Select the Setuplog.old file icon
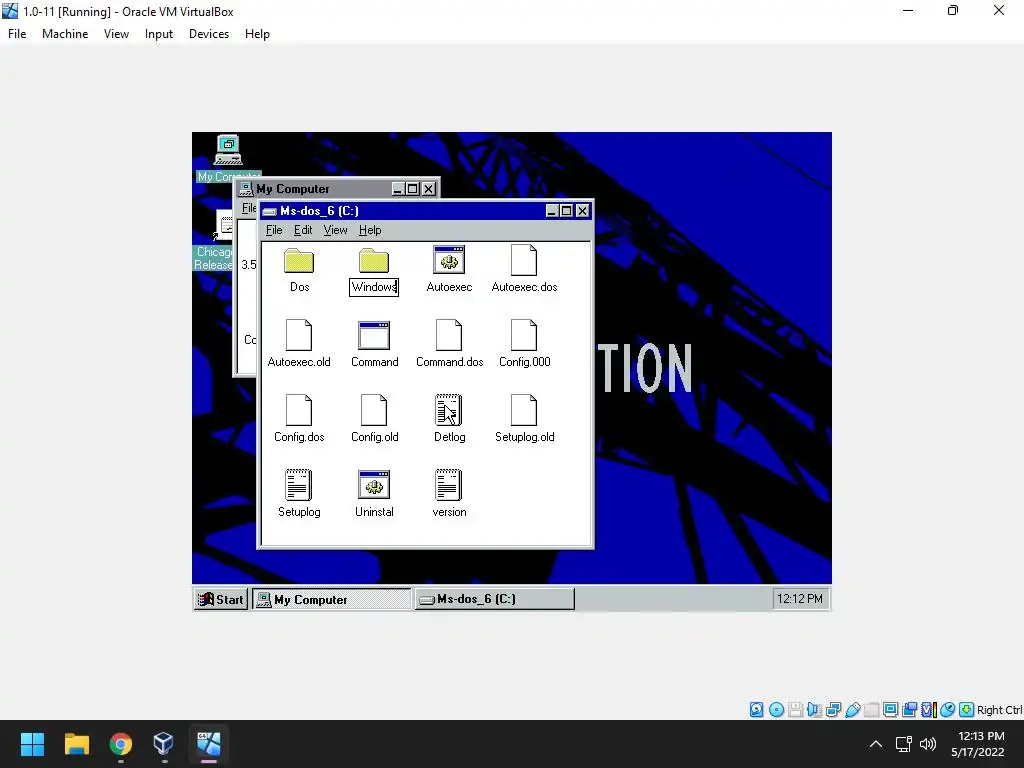Image resolution: width=1024 pixels, height=768 pixels. click(524, 410)
